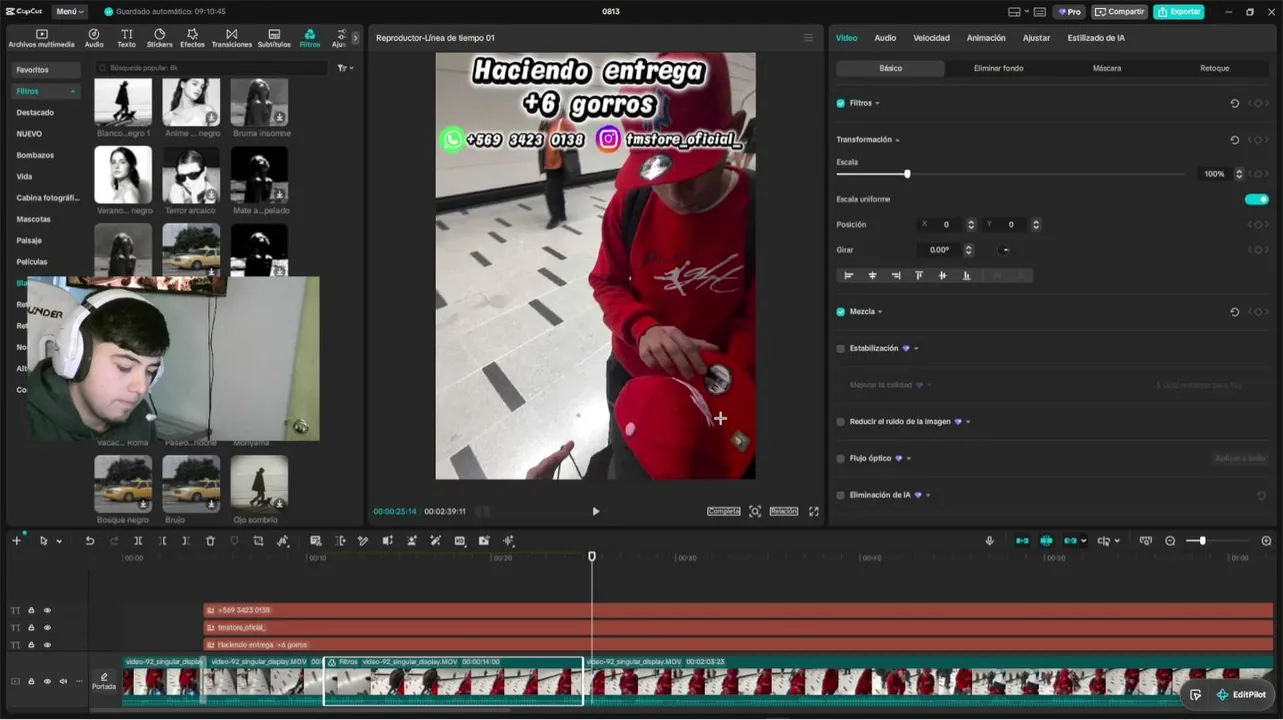Select the Destacado filter category
This screenshot has height=720, width=1283.
click(35, 113)
